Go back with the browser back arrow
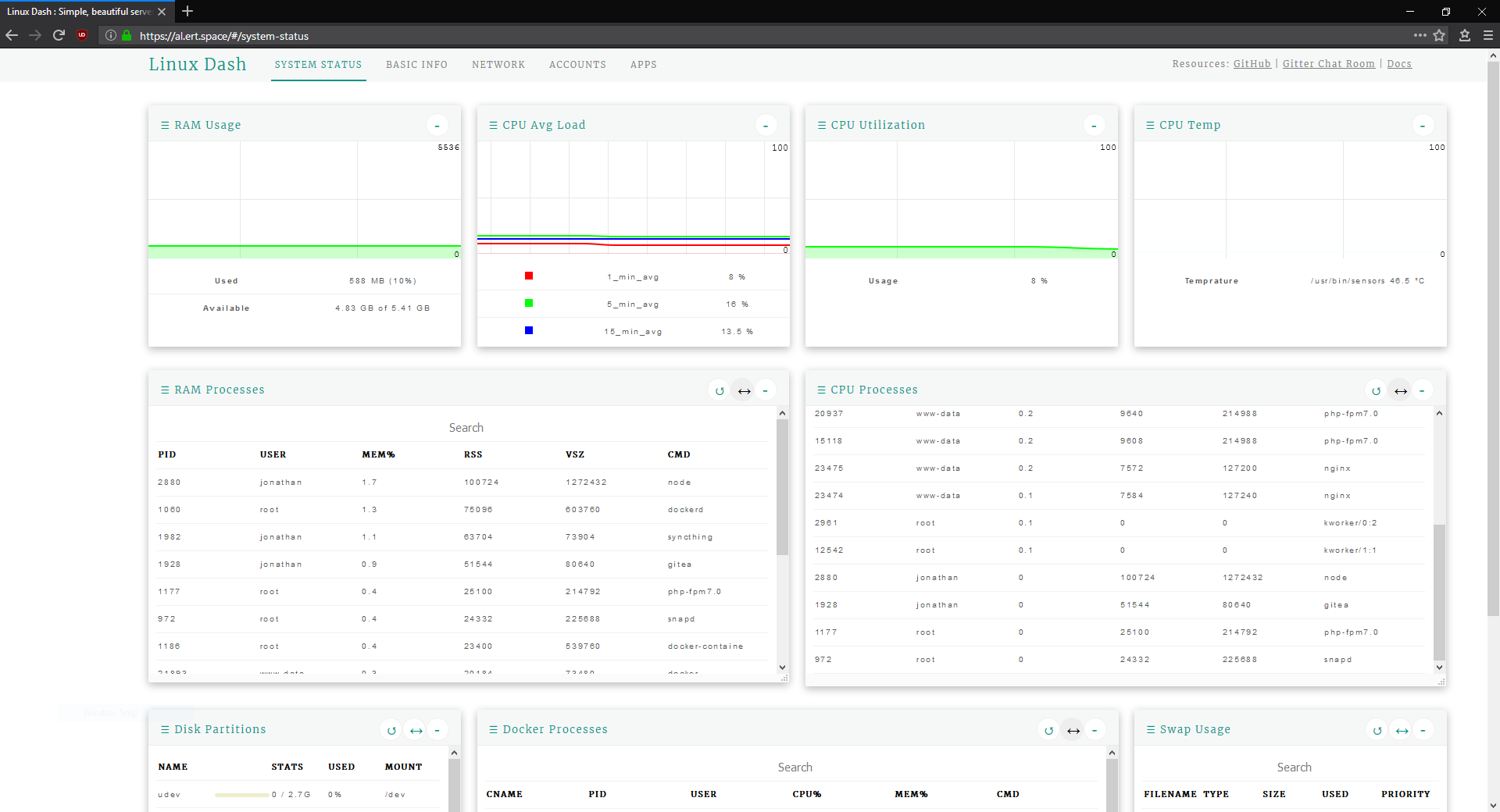The image size is (1500, 812). click(x=12, y=35)
